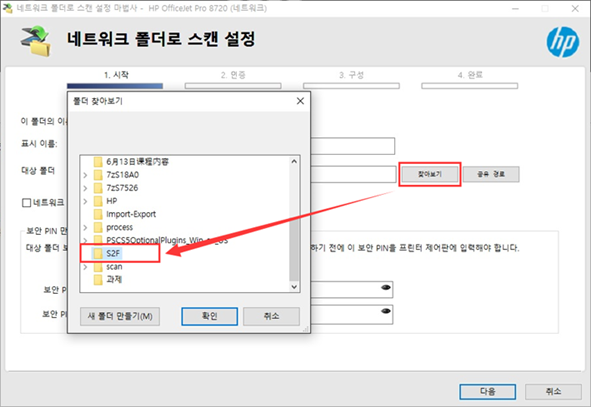Expand the process folder

85,227
